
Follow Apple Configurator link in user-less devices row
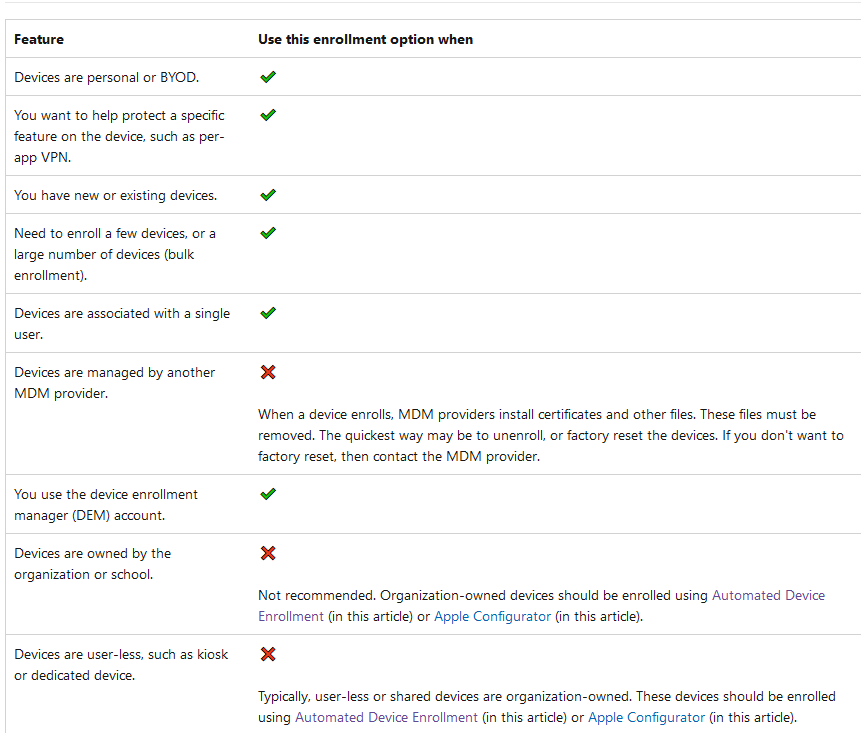[646, 717]
